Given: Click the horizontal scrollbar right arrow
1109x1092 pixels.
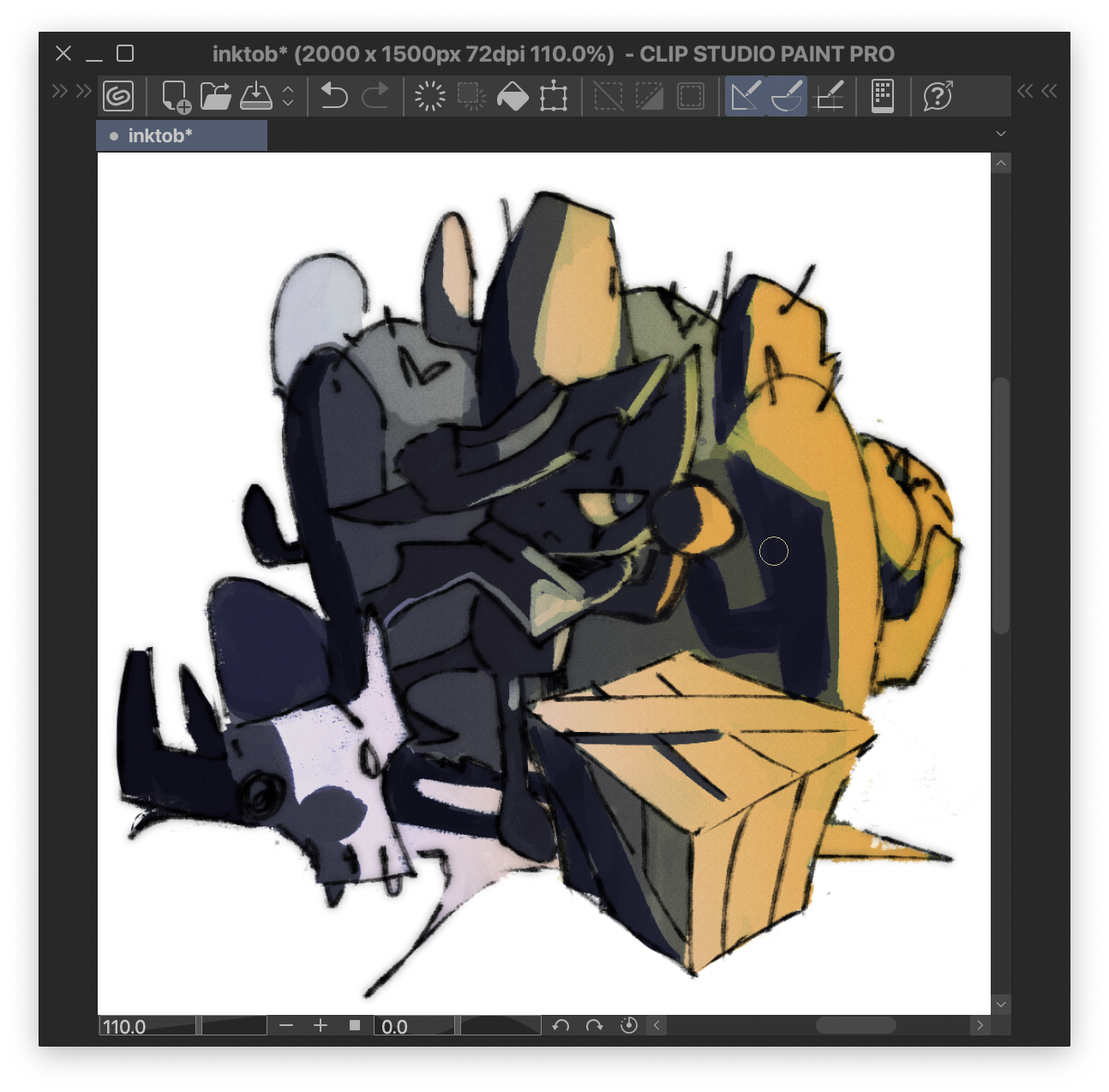Looking at the screenshot, I should tap(980, 1025).
